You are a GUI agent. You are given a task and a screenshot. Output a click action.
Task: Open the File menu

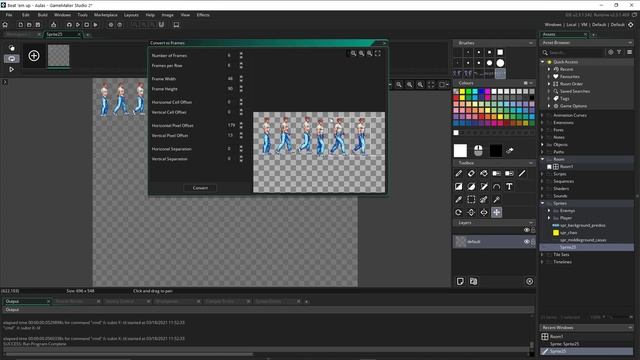point(9,15)
